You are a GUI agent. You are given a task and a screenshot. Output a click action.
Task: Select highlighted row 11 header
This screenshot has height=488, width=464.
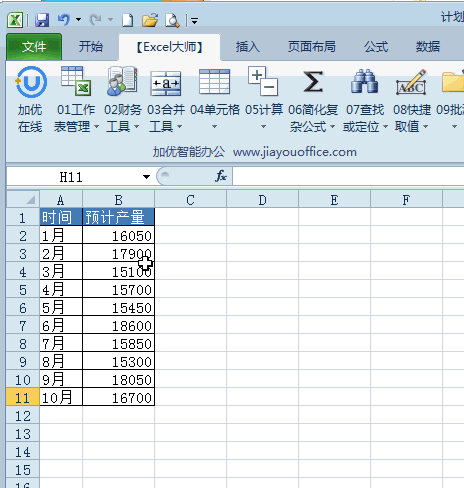pyautogui.click(x=23, y=398)
